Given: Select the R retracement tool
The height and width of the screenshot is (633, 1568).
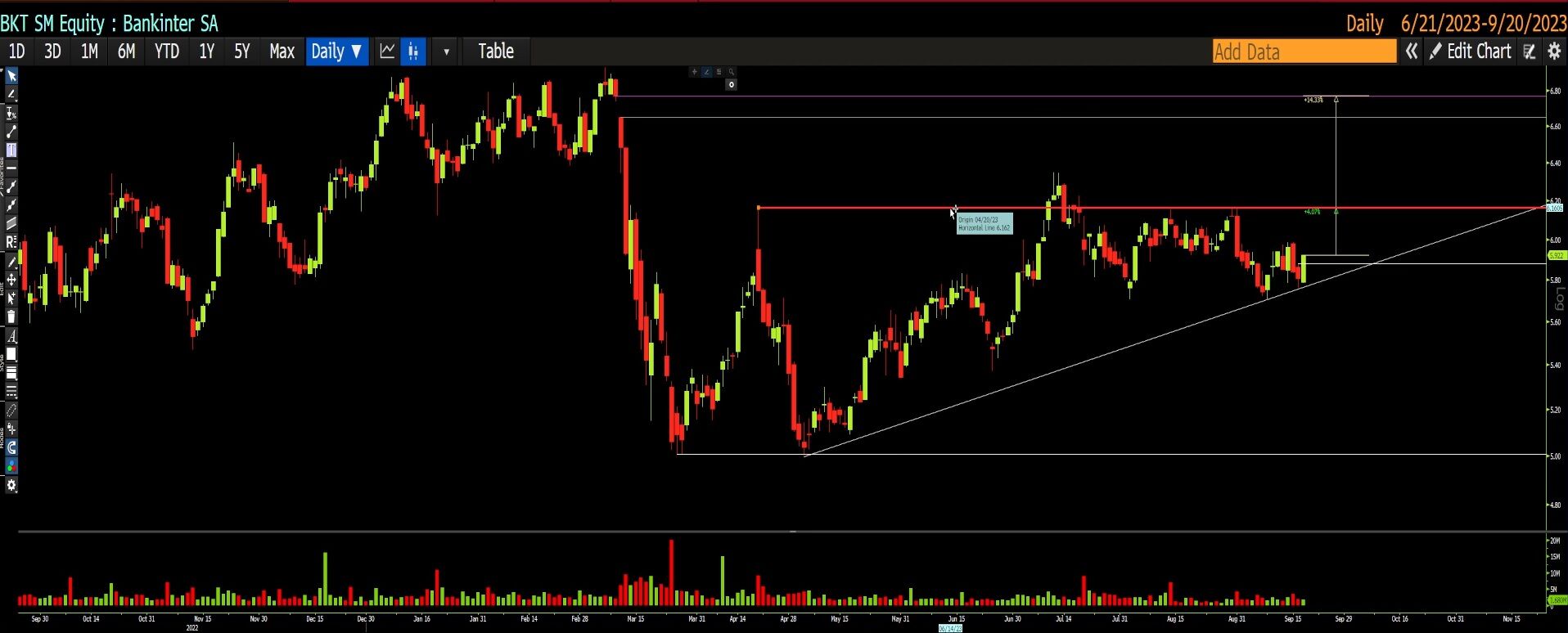Looking at the screenshot, I should tap(11, 242).
